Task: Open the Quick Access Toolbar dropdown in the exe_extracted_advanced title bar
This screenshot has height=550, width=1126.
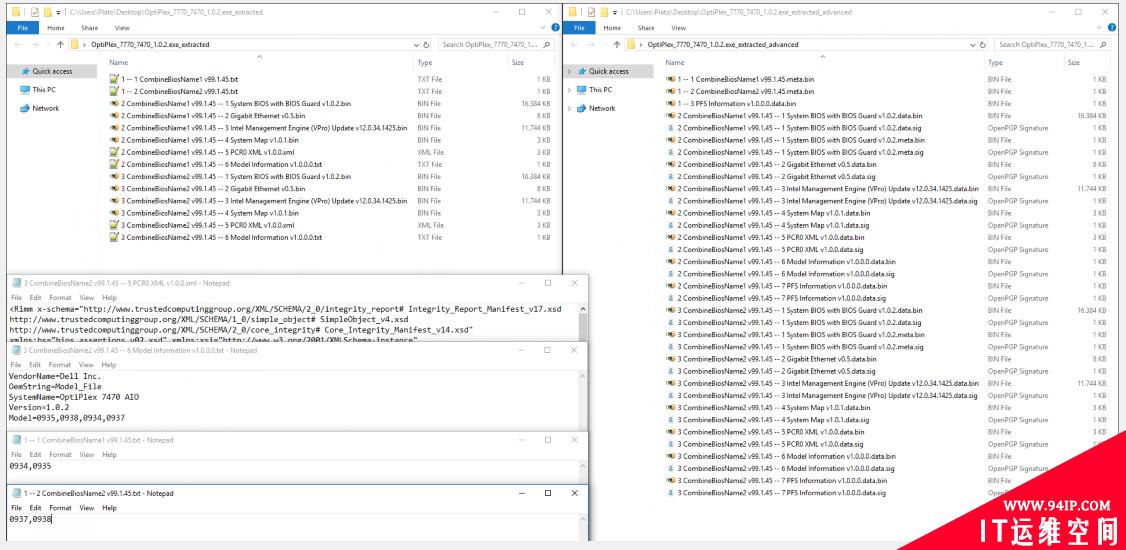Action: tap(612, 11)
